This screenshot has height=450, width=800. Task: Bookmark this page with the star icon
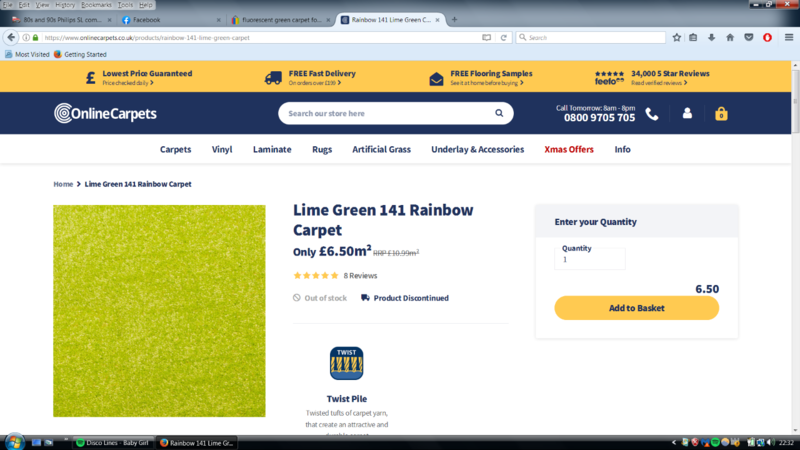[677, 38]
